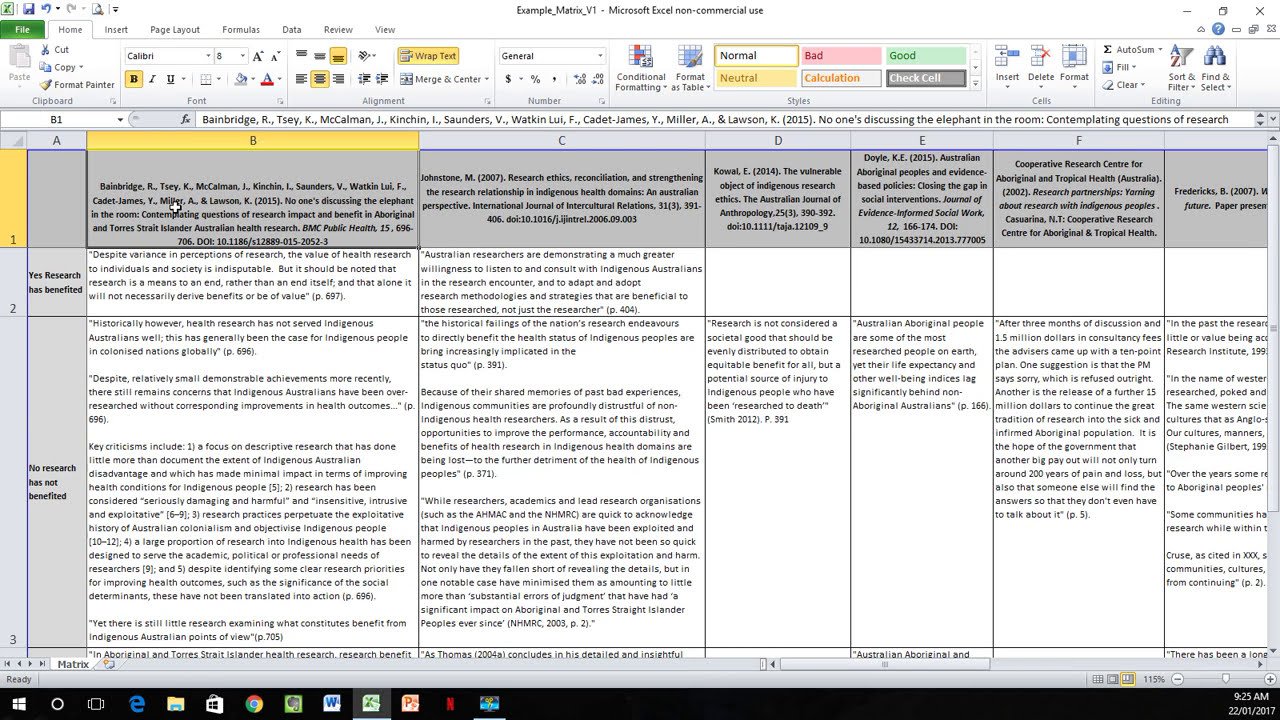1280x720 pixels.
Task: Apply Percent Style format
Action: (x=535, y=79)
